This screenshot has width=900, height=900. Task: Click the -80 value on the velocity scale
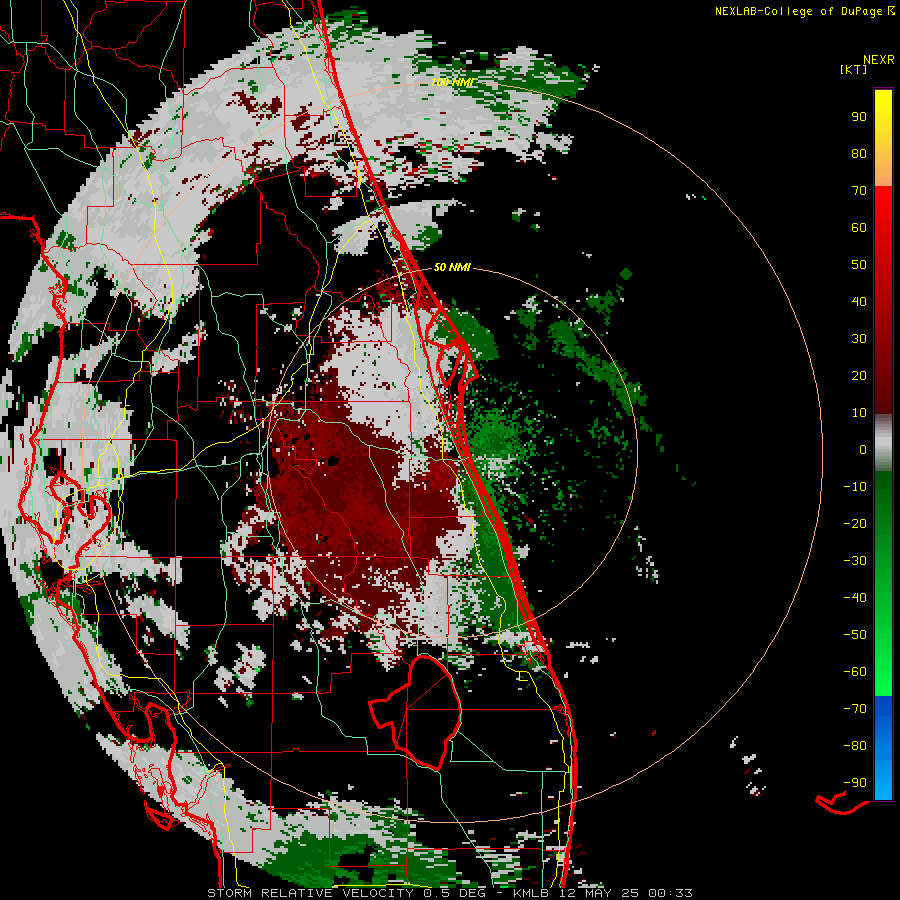855,746
